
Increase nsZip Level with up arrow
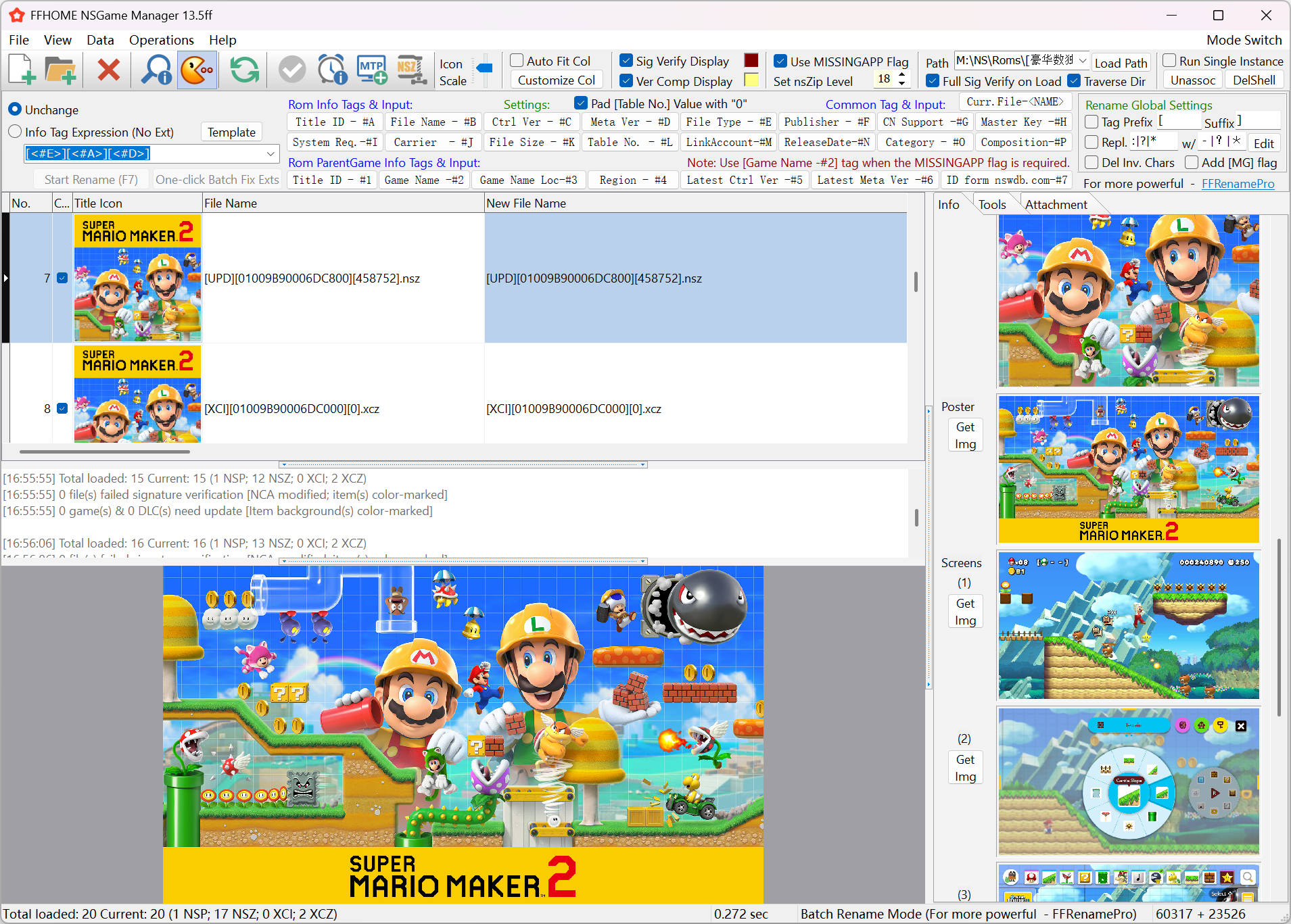click(901, 75)
